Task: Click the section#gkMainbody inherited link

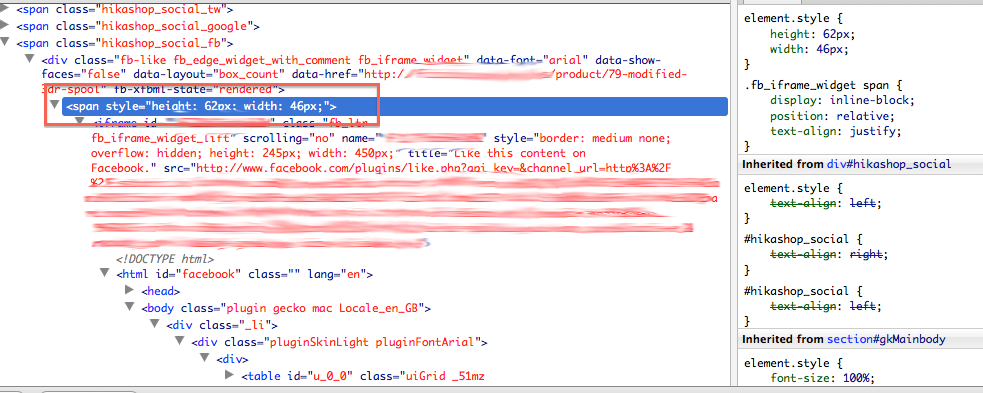Action: click(886, 339)
